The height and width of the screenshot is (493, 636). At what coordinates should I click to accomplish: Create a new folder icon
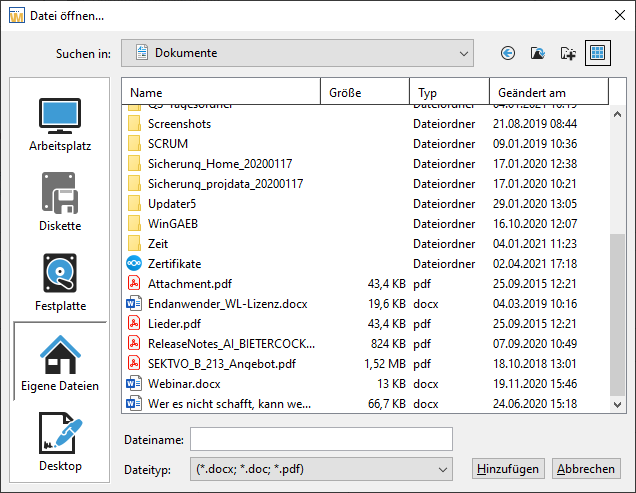[568, 53]
